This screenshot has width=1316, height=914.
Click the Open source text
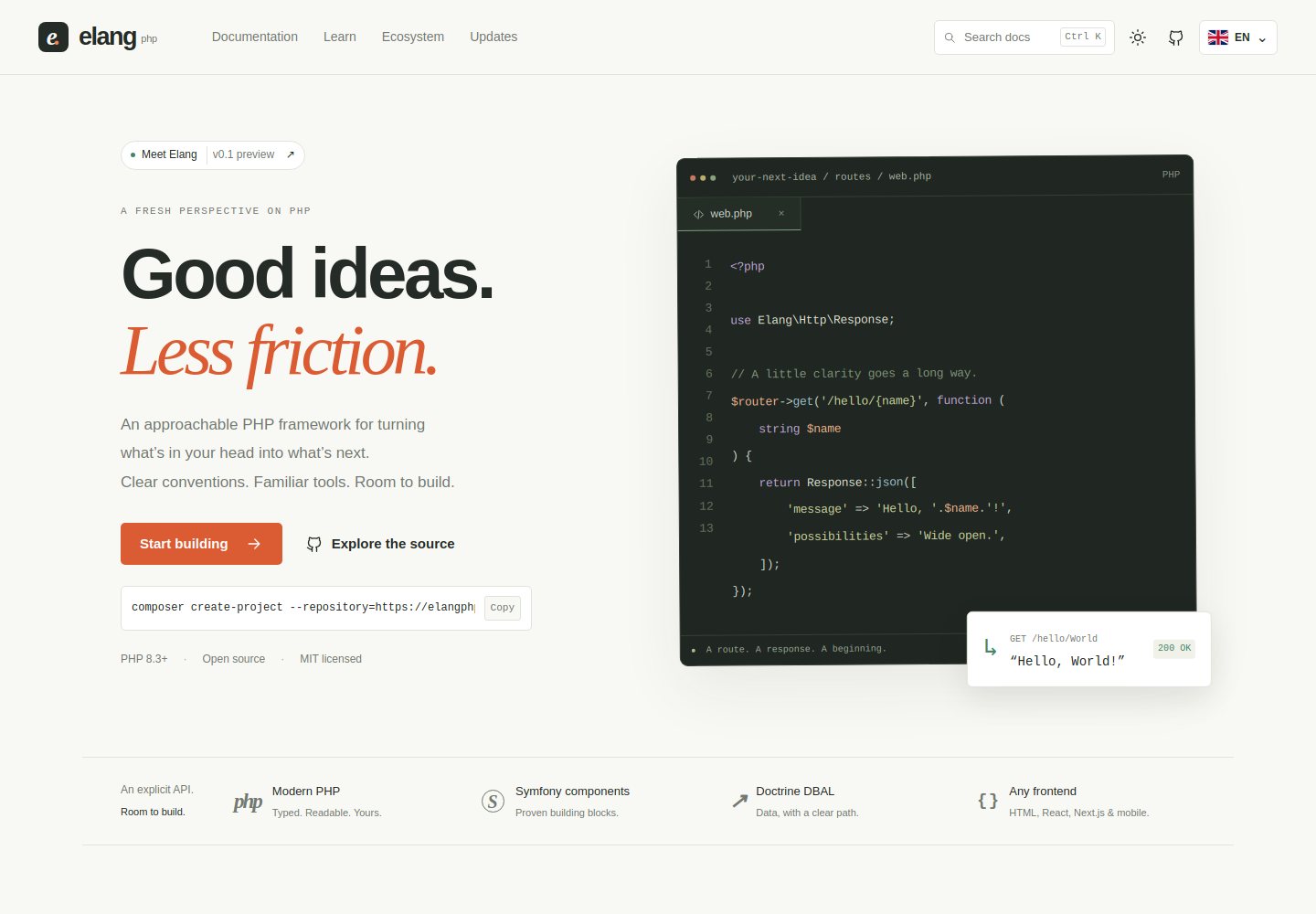[234, 659]
